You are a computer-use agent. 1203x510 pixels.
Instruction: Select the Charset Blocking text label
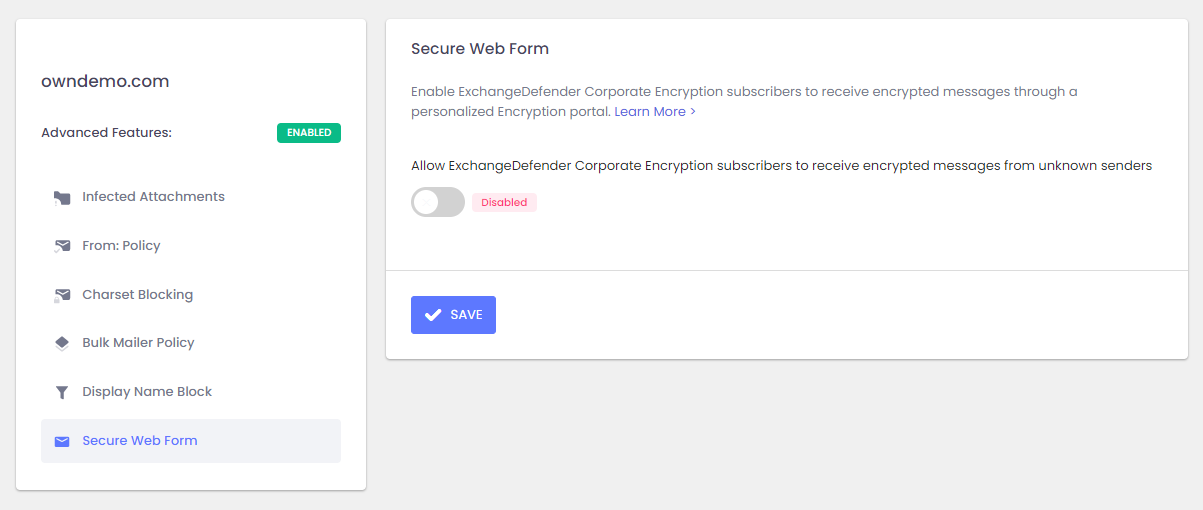[137, 295]
